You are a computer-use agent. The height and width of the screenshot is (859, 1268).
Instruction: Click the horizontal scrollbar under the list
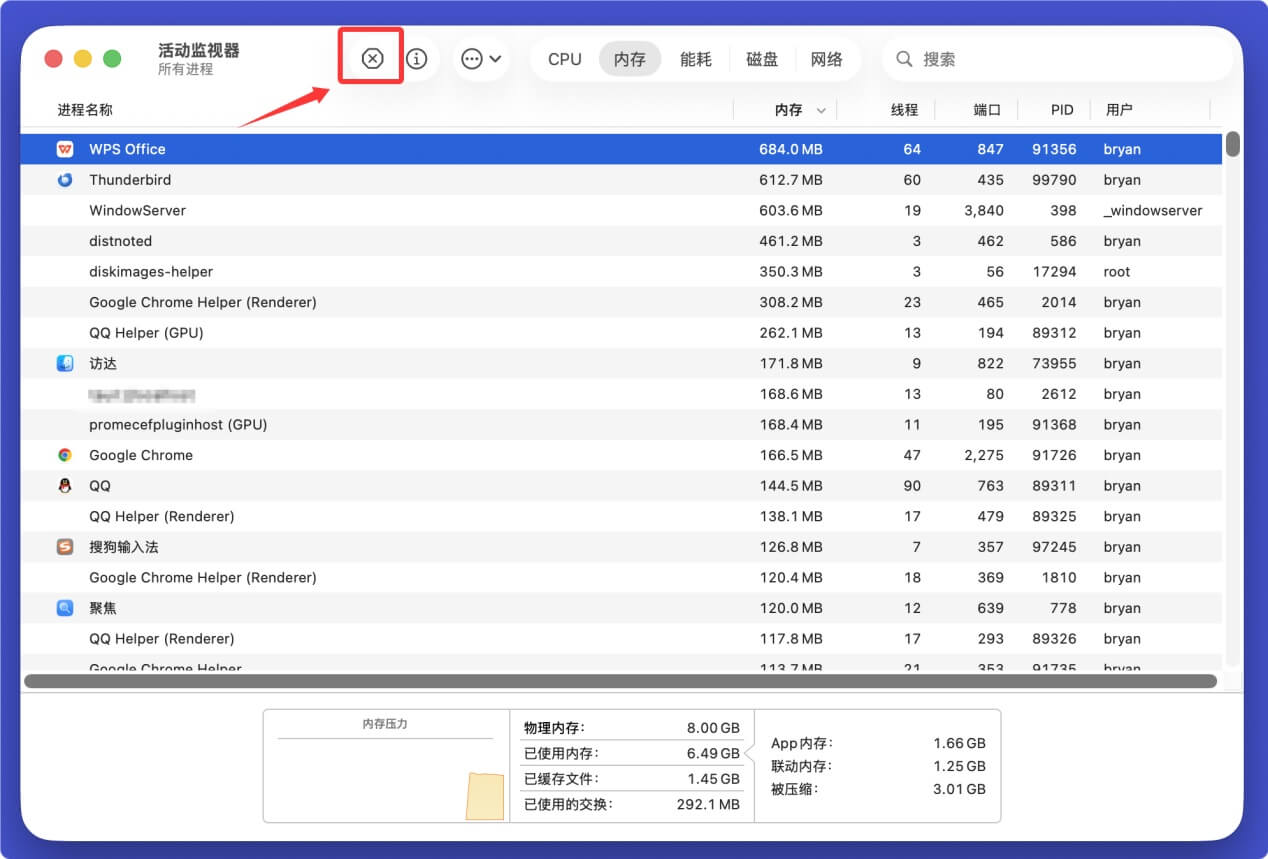point(620,681)
